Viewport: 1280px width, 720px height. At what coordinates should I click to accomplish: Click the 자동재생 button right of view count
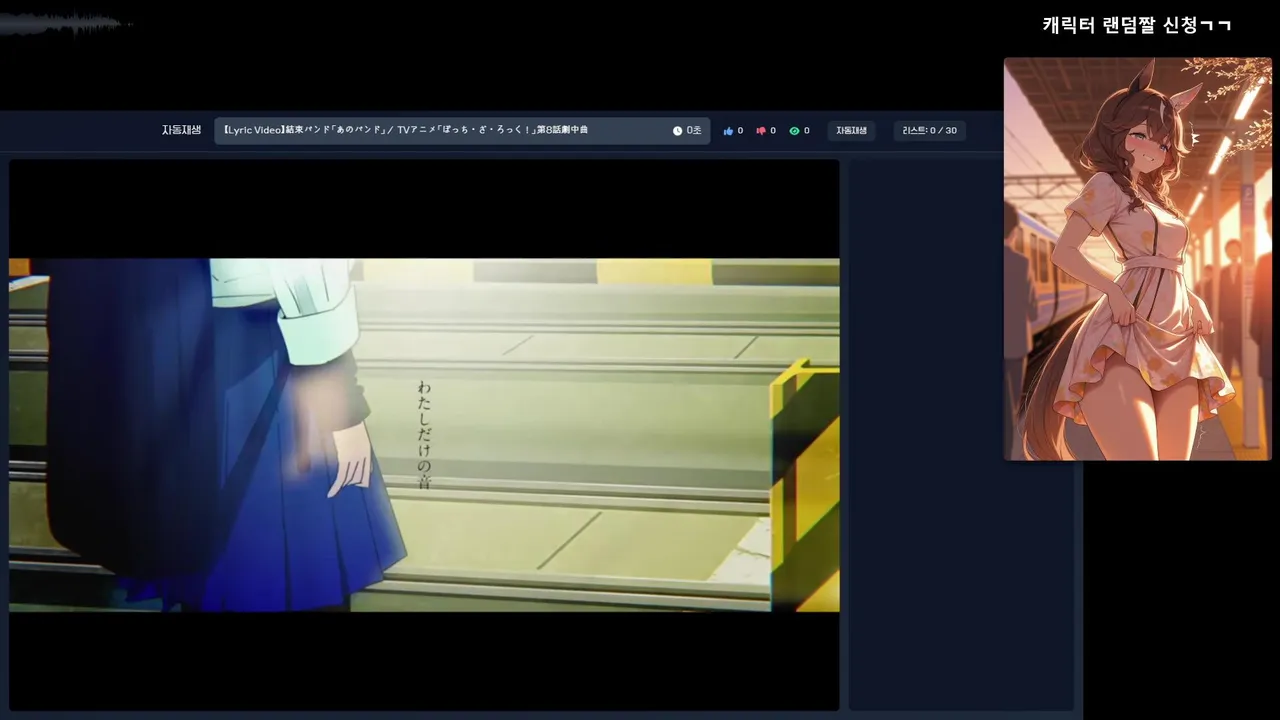851,131
